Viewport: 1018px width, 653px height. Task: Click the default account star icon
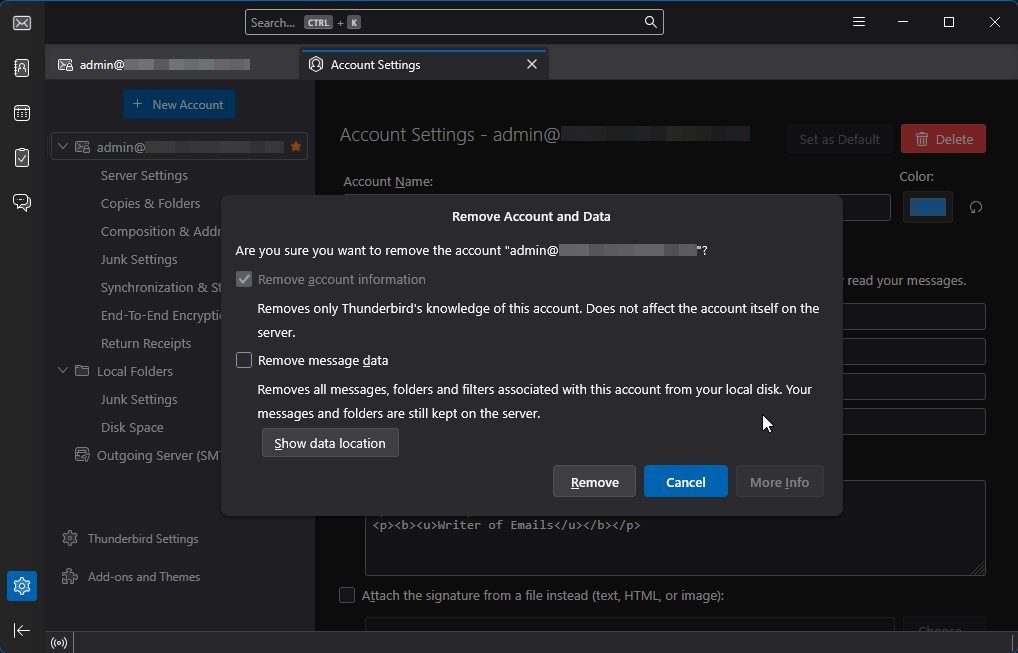(296, 146)
